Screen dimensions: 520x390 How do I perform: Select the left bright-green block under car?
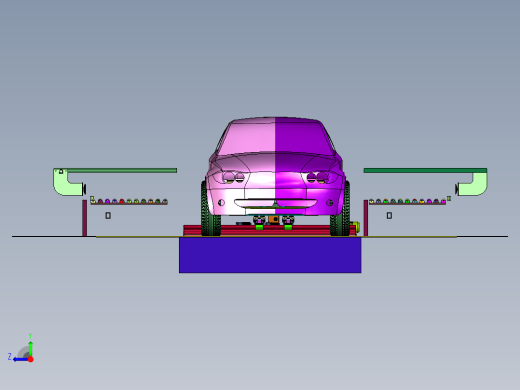point(259,227)
